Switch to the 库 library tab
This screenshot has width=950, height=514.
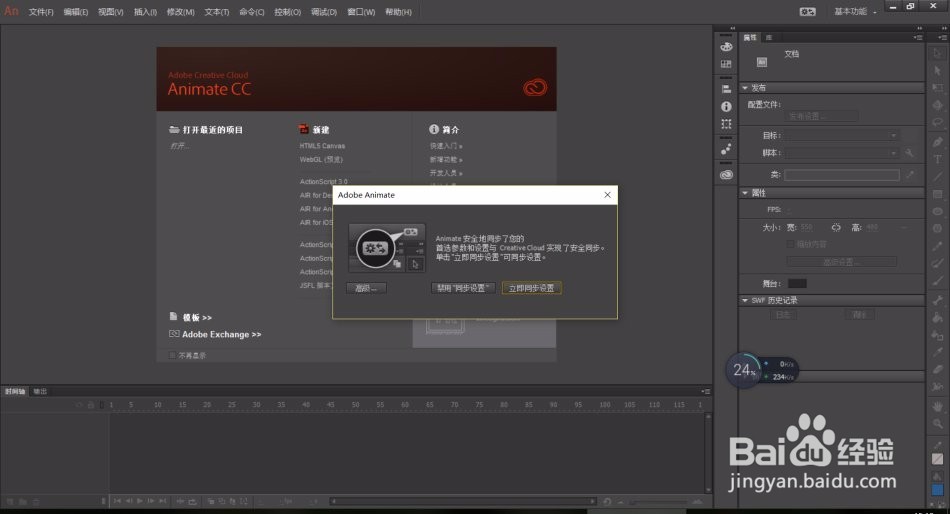(768, 38)
